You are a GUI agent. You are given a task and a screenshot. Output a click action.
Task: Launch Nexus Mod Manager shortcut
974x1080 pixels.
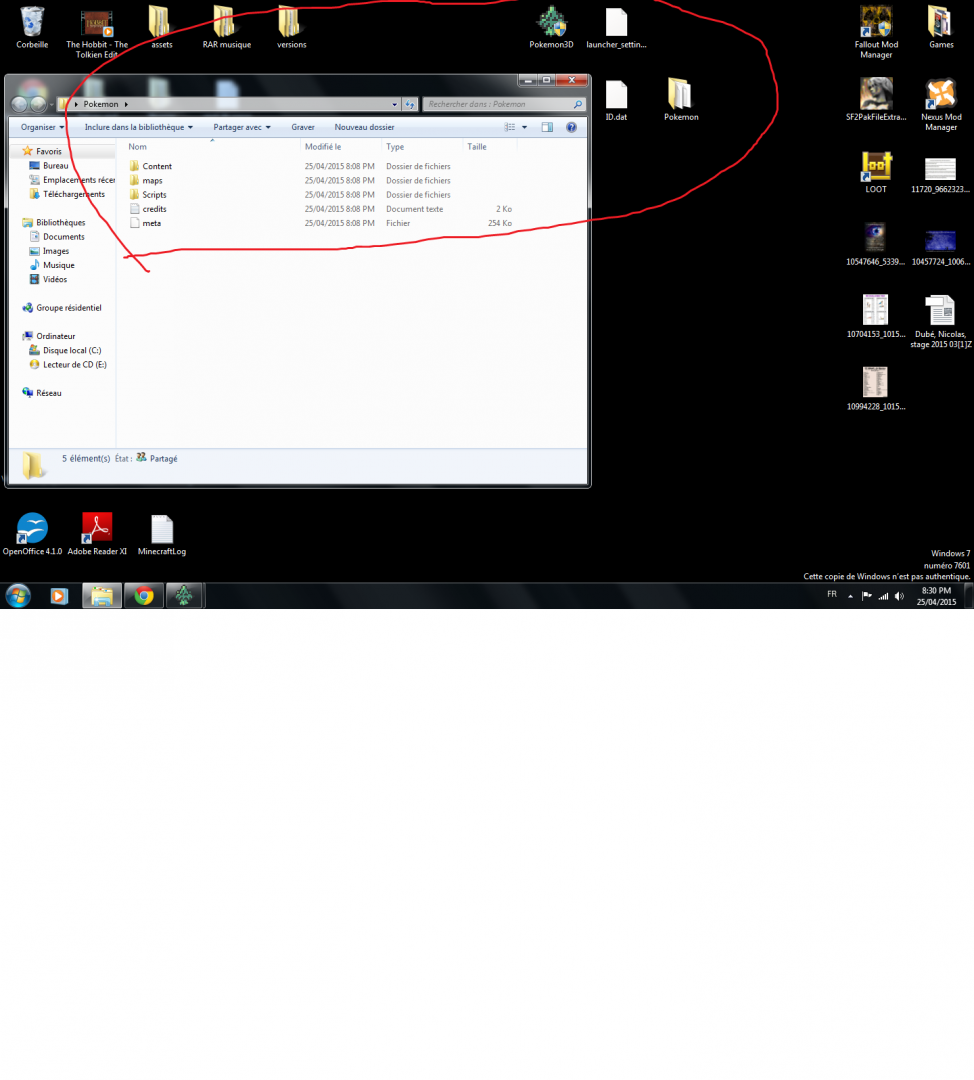[941, 105]
